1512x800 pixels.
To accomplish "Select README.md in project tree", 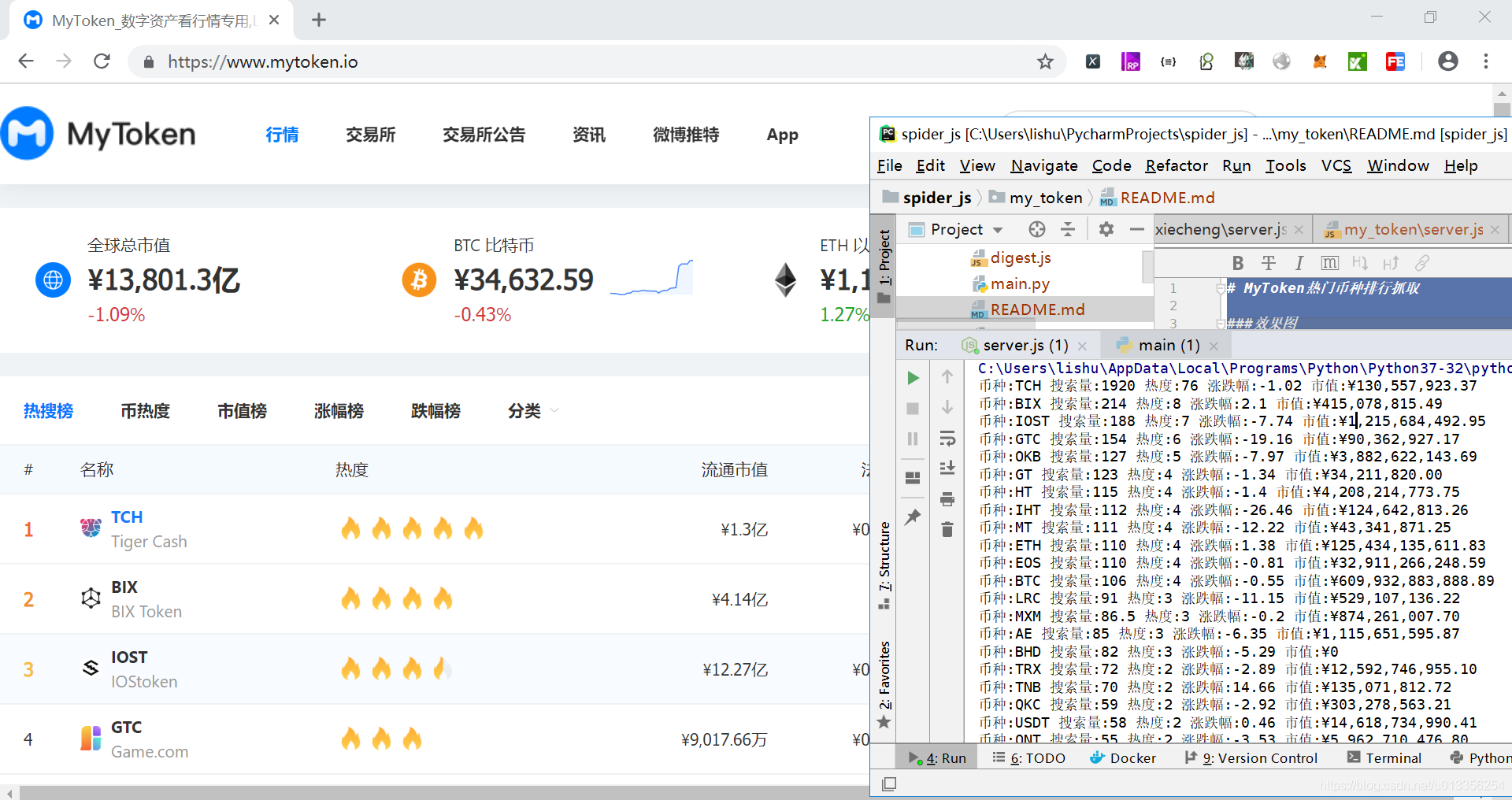I will pos(1037,309).
